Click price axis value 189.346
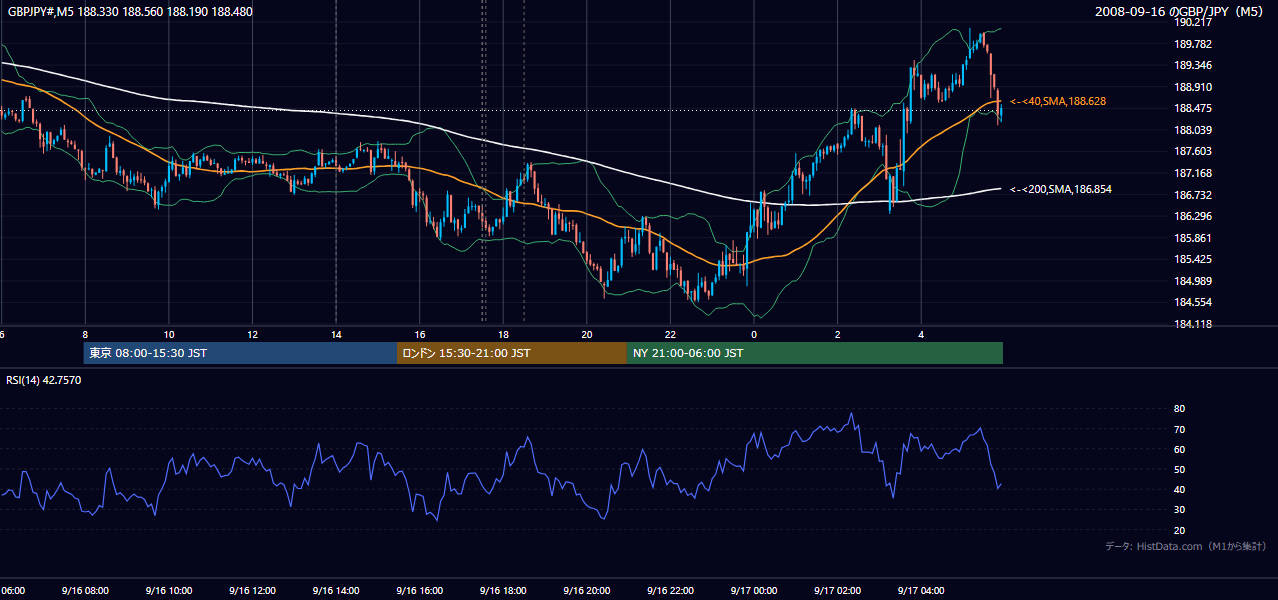Image resolution: width=1278 pixels, height=600 pixels. 1192,65
